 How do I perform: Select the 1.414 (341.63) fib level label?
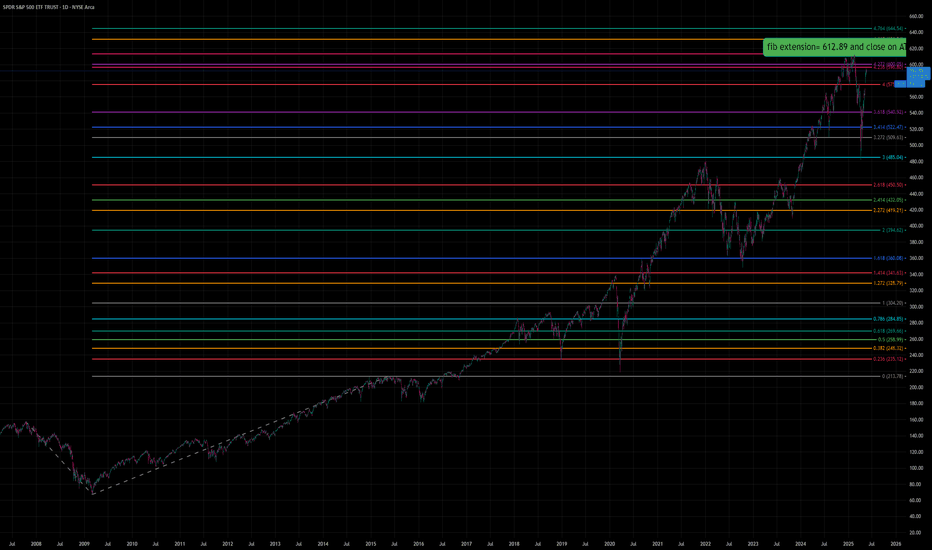[x=889, y=273]
